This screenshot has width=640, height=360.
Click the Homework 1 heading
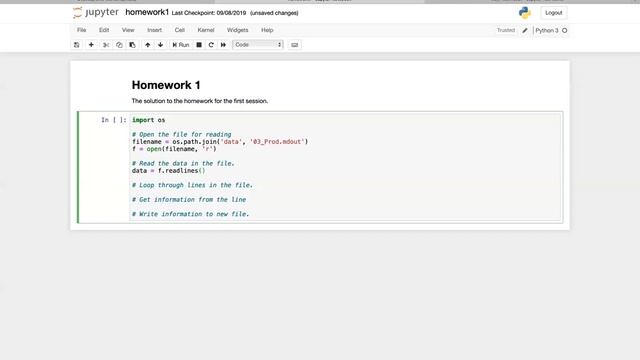[x=166, y=85]
